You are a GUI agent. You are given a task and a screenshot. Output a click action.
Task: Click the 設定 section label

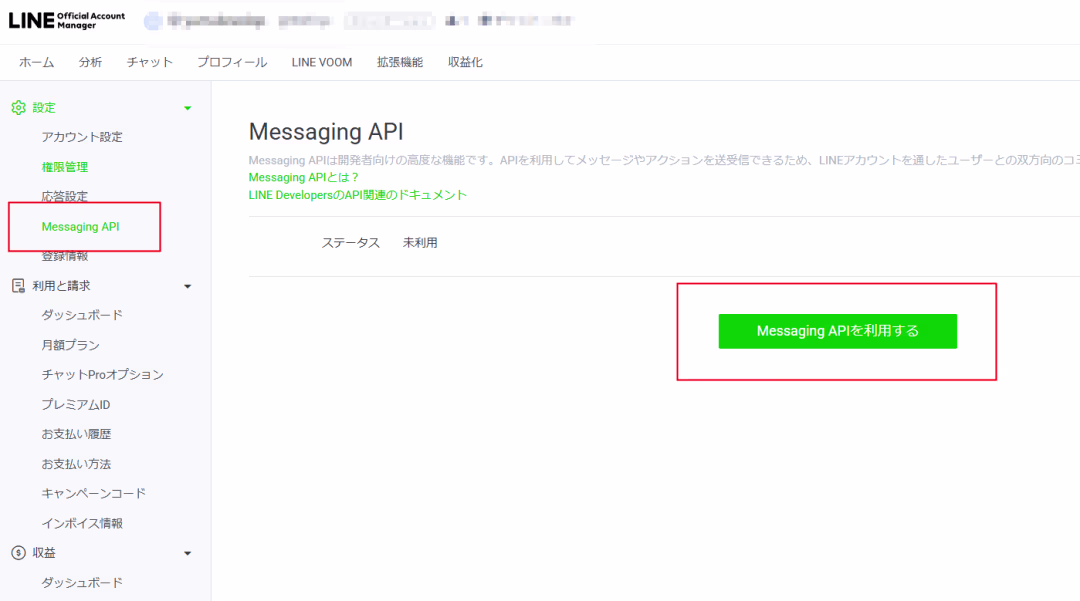pos(43,107)
